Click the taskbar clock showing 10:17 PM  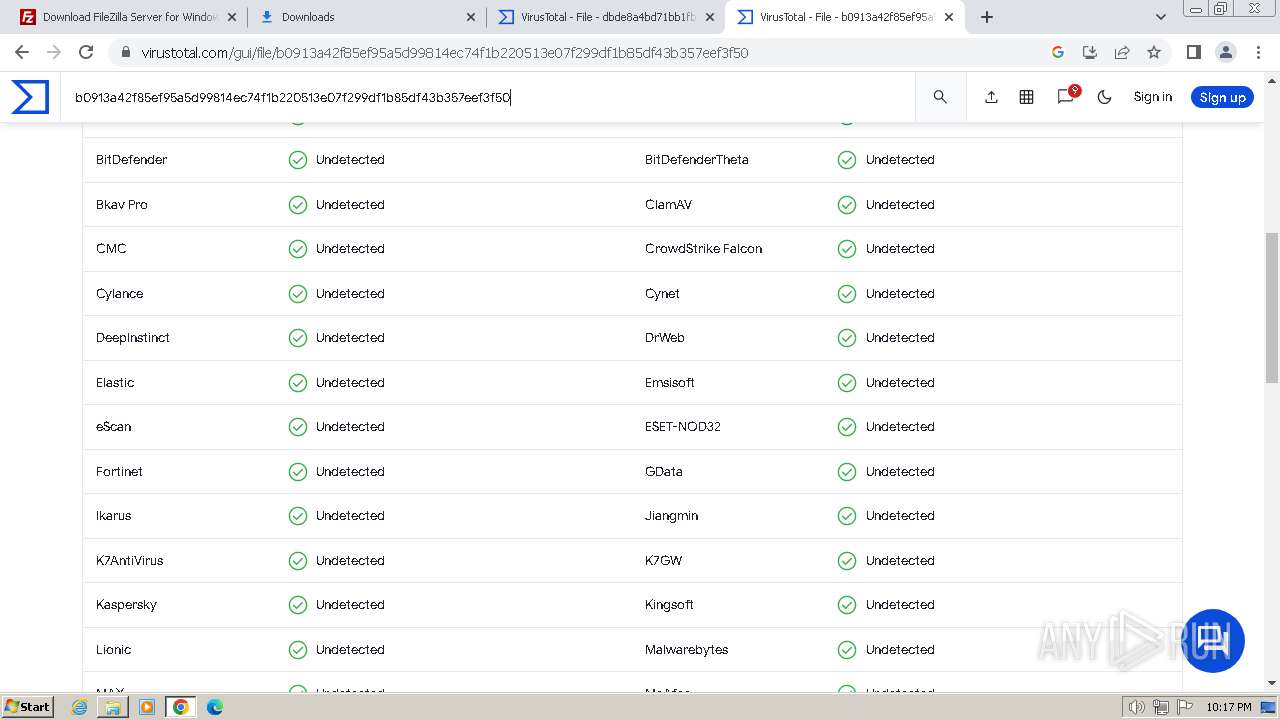click(1228, 707)
